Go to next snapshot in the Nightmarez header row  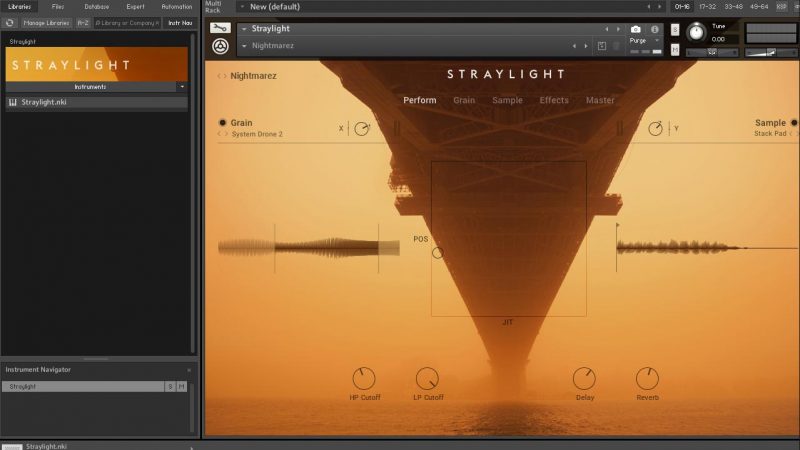[x=586, y=46]
